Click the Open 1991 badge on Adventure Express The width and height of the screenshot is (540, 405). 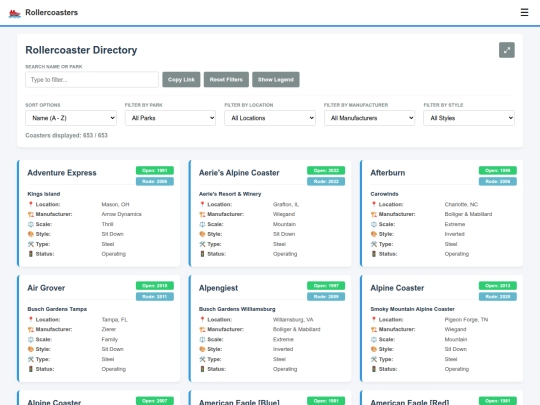click(x=155, y=170)
